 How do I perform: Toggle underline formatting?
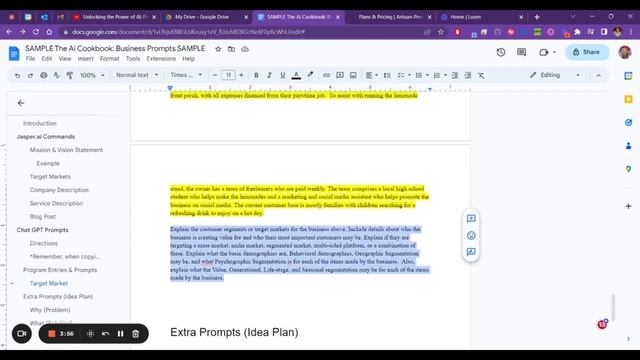[x=282, y=76]
